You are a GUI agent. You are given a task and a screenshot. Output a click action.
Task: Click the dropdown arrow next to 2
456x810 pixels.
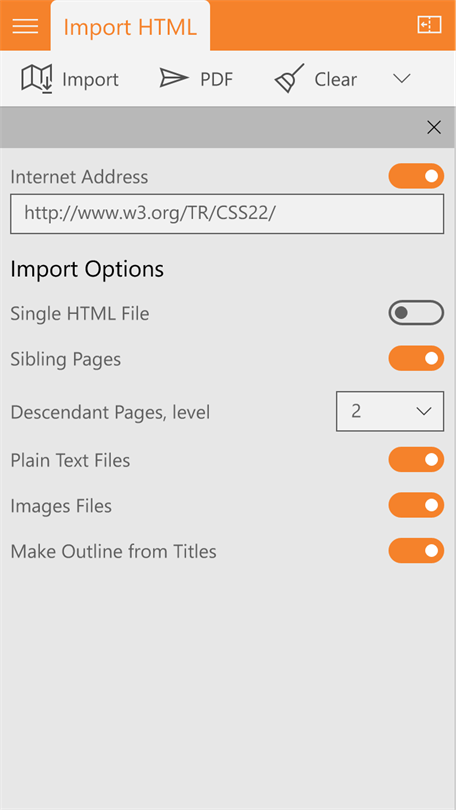click(423, 411)
